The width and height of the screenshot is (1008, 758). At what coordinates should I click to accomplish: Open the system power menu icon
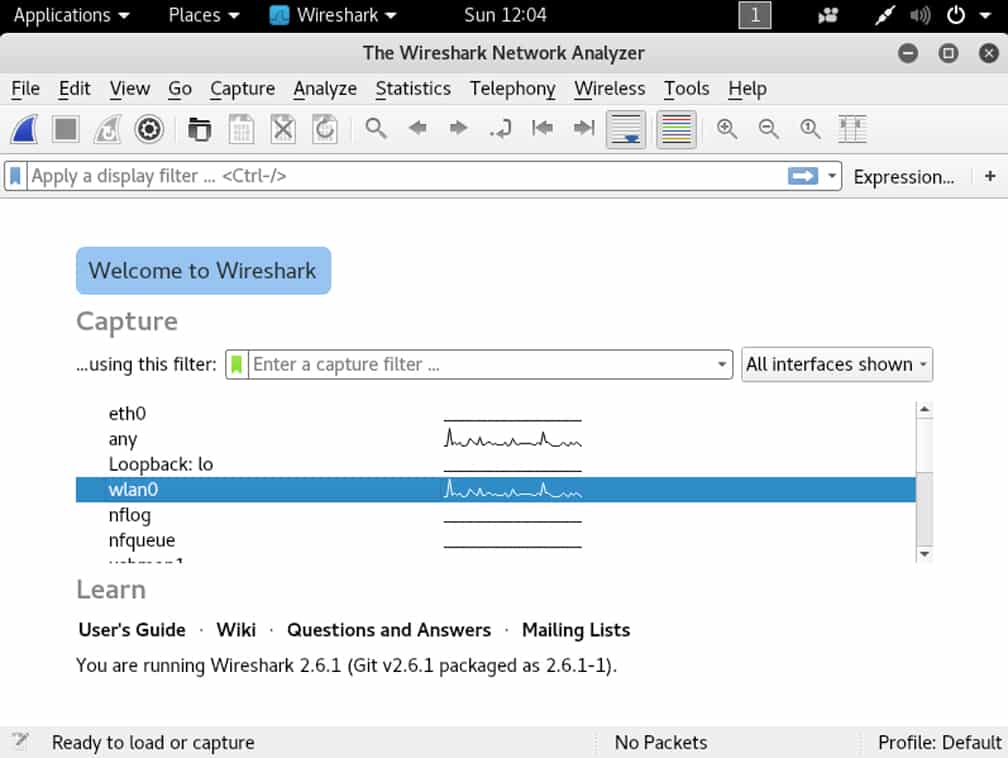click(956, 15)
